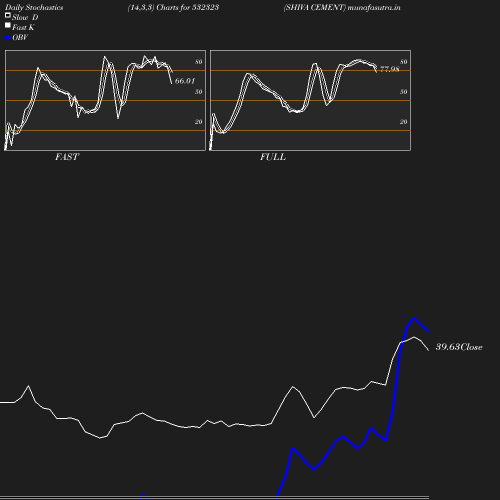Click the 'Slow D' legend label
Image resolution: width=500 pixels, height=500 pixels.
pos(25,17)
